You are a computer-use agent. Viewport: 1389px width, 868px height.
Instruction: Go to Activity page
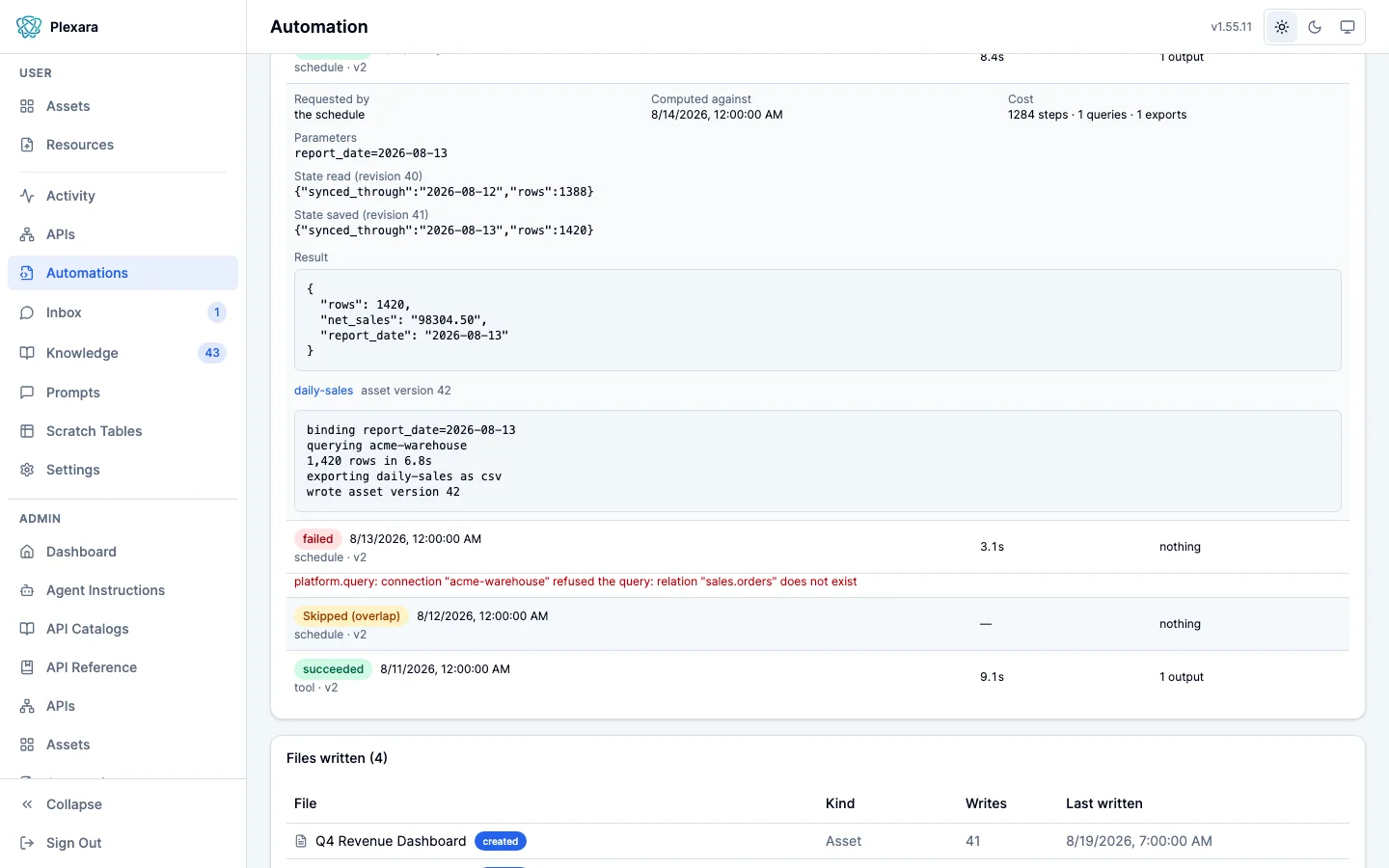click(x=123, y=196)
